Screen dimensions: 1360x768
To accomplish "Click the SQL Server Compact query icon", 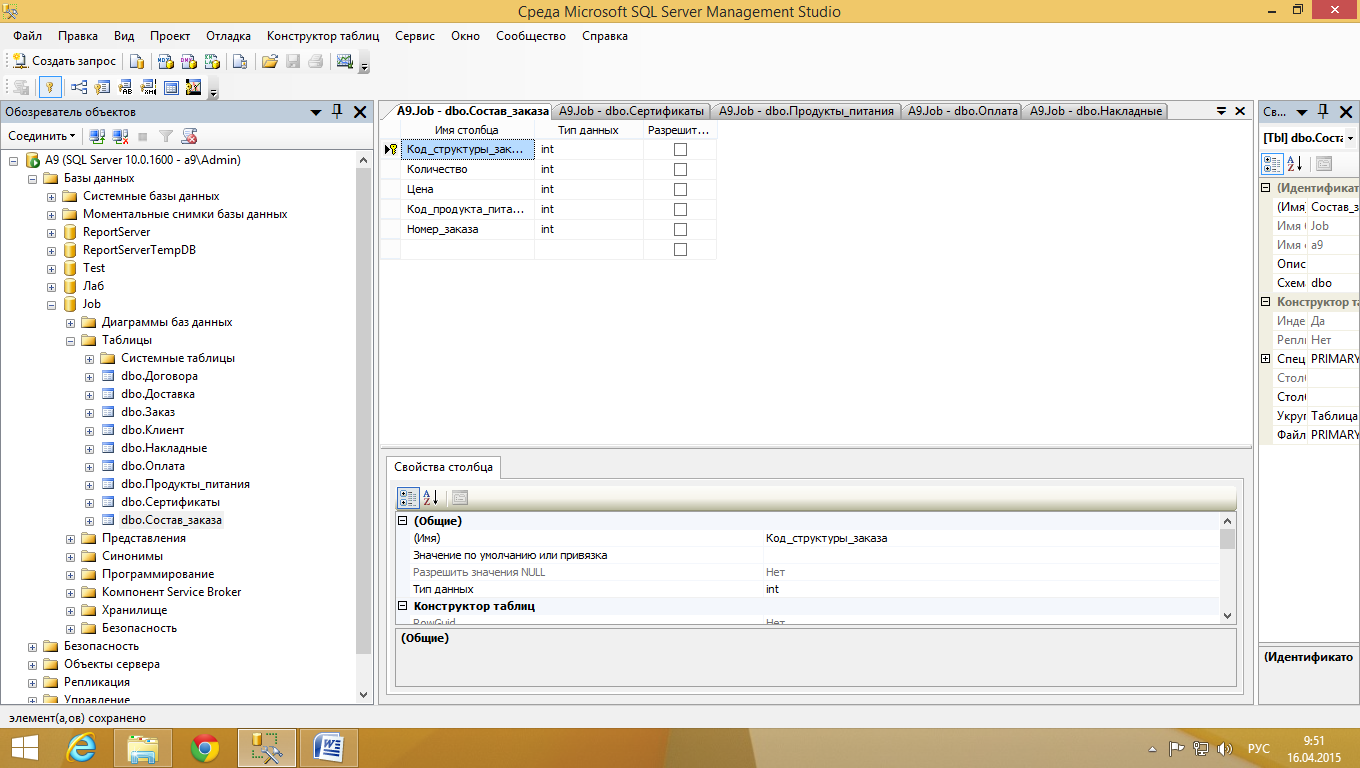I will click(239, 61).
